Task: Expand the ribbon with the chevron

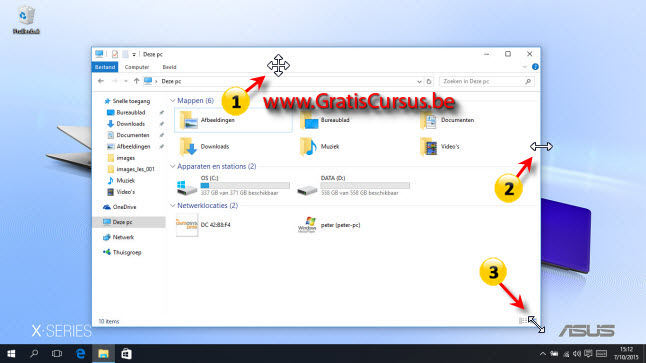Action: [x=524, y=67]
